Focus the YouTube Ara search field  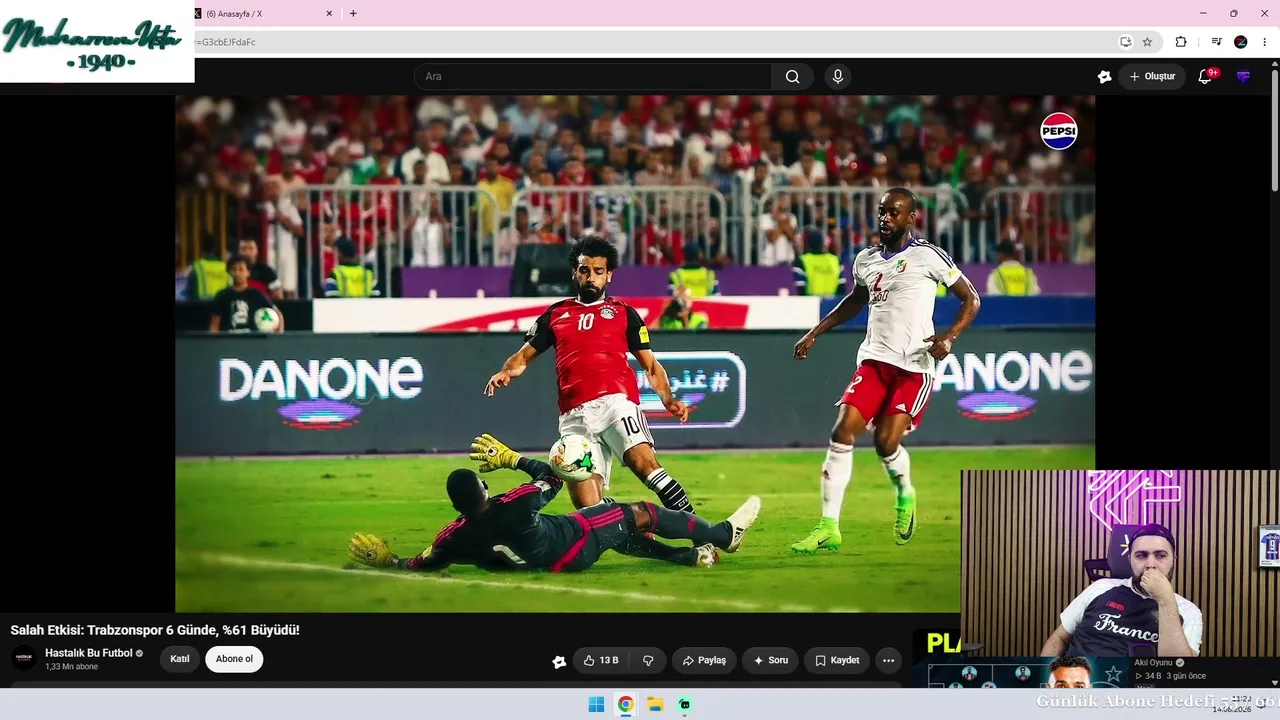[x=594, y=77]
